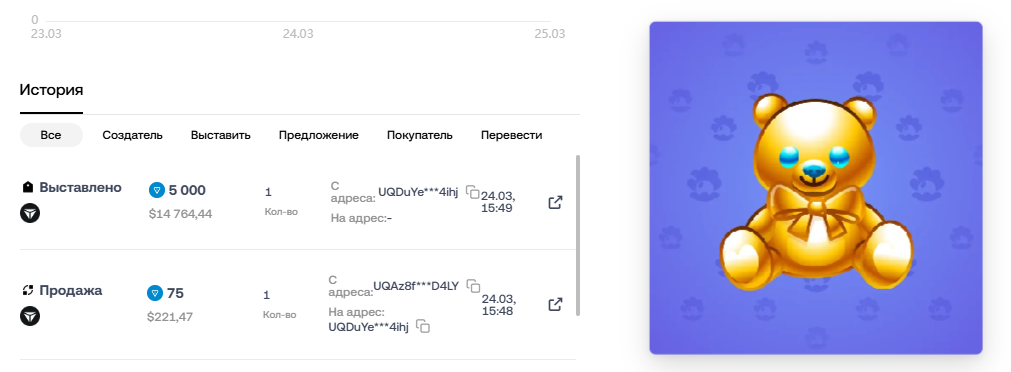Filter the history by Создатель

pyautogui.click(x=132, y=135)
